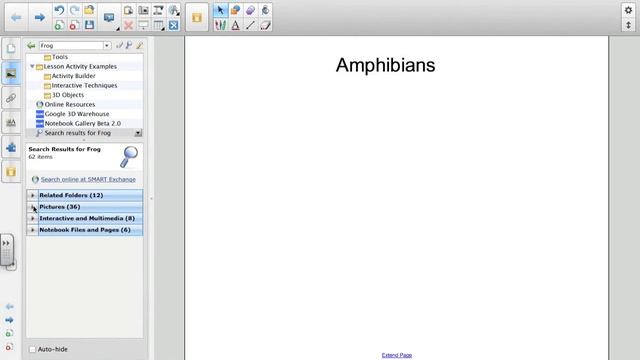Add a new page with green plus icon
Viewport: 640px width, 360px height.
click(x=59, y=25)
